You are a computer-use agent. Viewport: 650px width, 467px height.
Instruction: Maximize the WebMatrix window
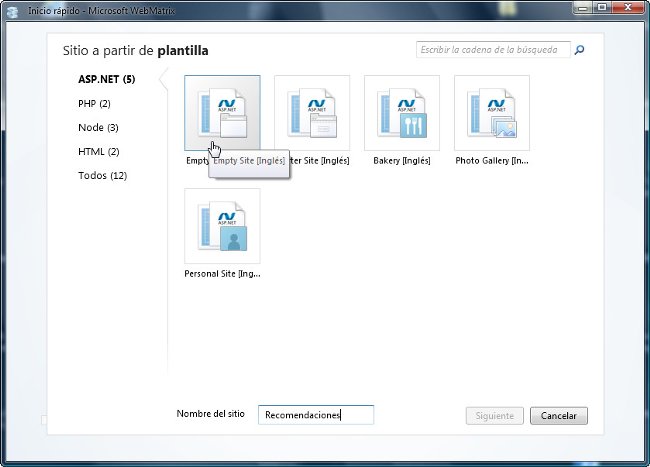point(602,7)
